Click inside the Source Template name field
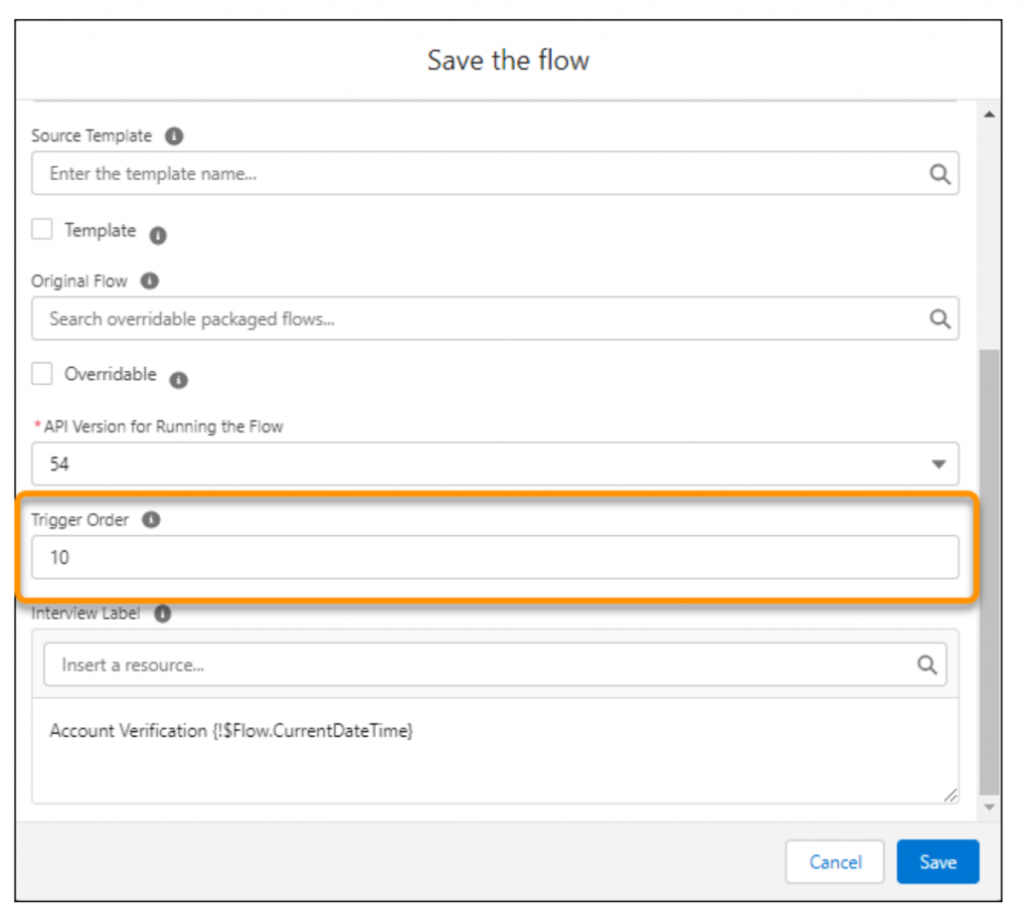The width and height of the screenshot is (1024, 919). click(x=480, y=174)
